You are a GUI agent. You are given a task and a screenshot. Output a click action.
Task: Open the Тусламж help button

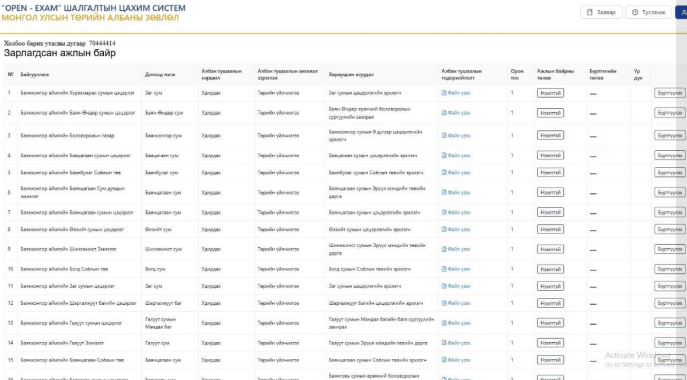click(648, 12)
